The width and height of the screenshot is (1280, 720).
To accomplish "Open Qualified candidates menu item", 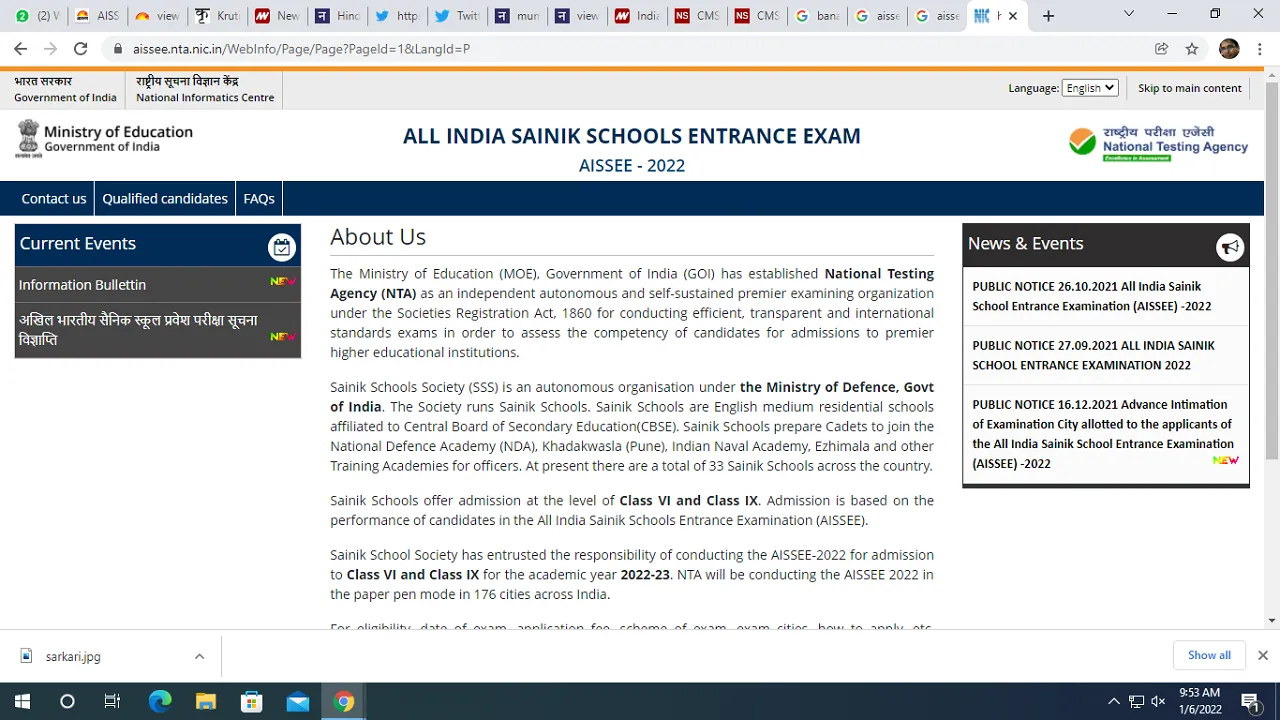I will tap(165, 198).
